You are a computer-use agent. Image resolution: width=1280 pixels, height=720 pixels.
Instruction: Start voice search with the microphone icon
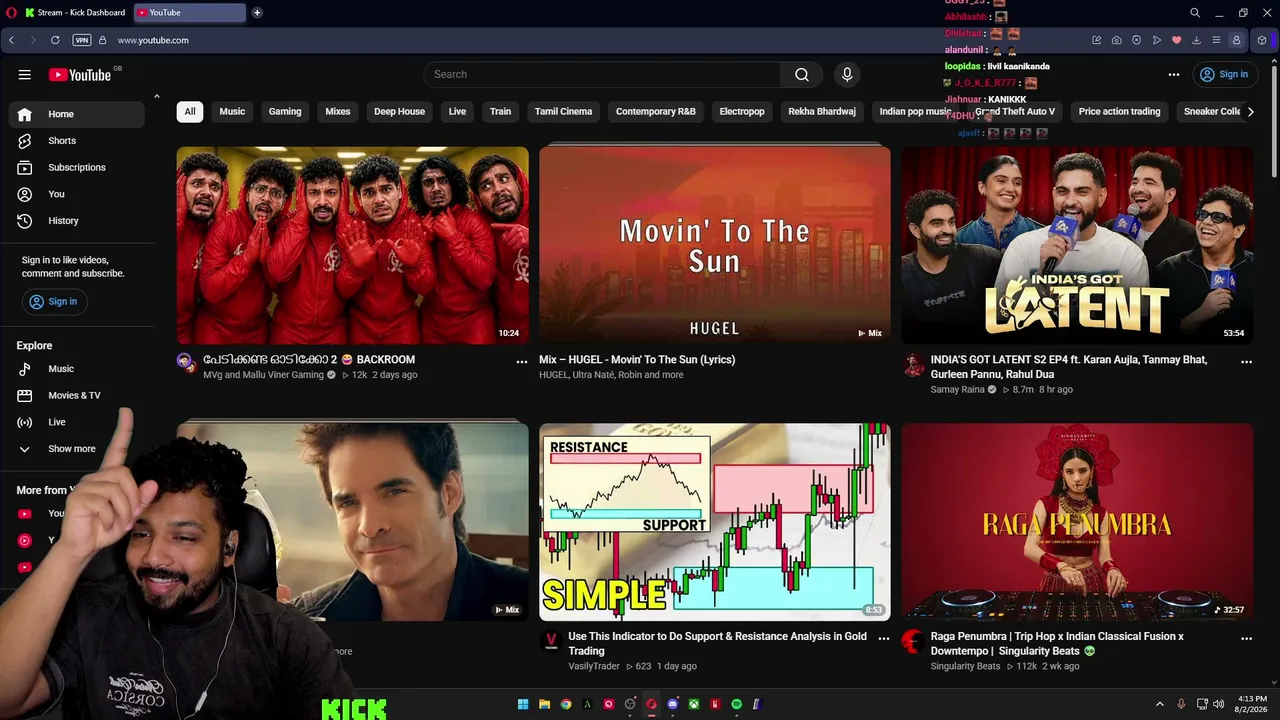(847, 74)
